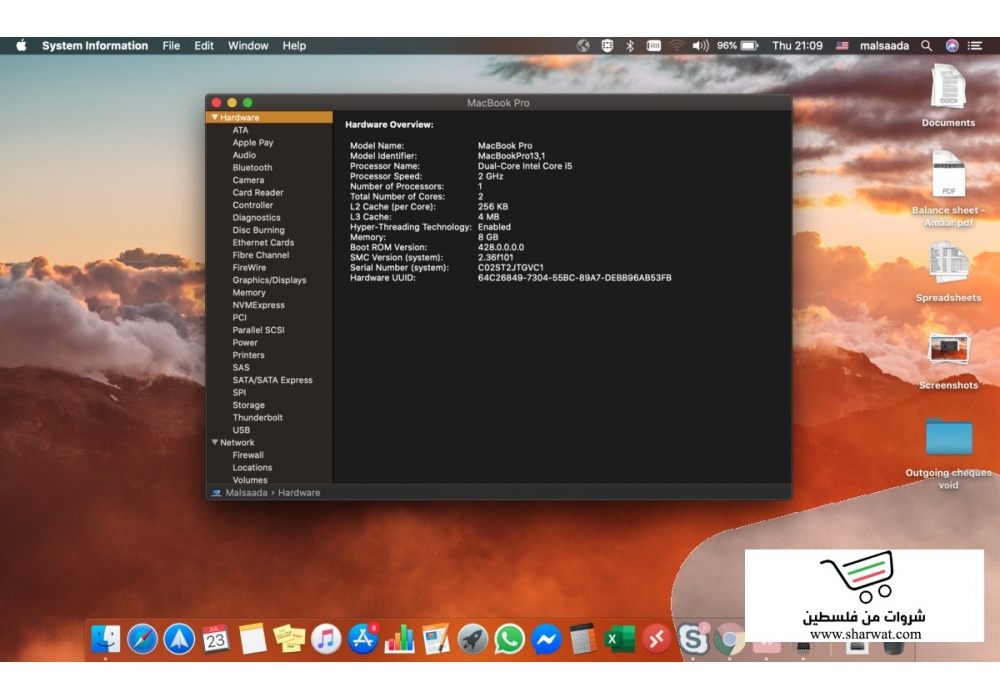Launch Safari from the dock
The image size is (1000, 700).
142,638
